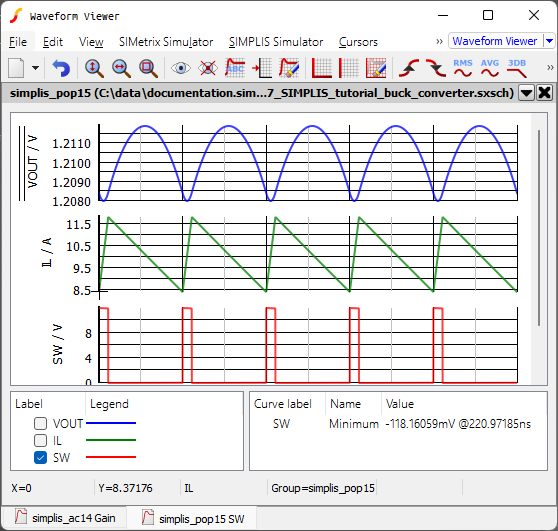The image size is (558, 531).
Task: Click the zoom-to-fit rectangle magnifier icon
Action: tap(148, 68)
